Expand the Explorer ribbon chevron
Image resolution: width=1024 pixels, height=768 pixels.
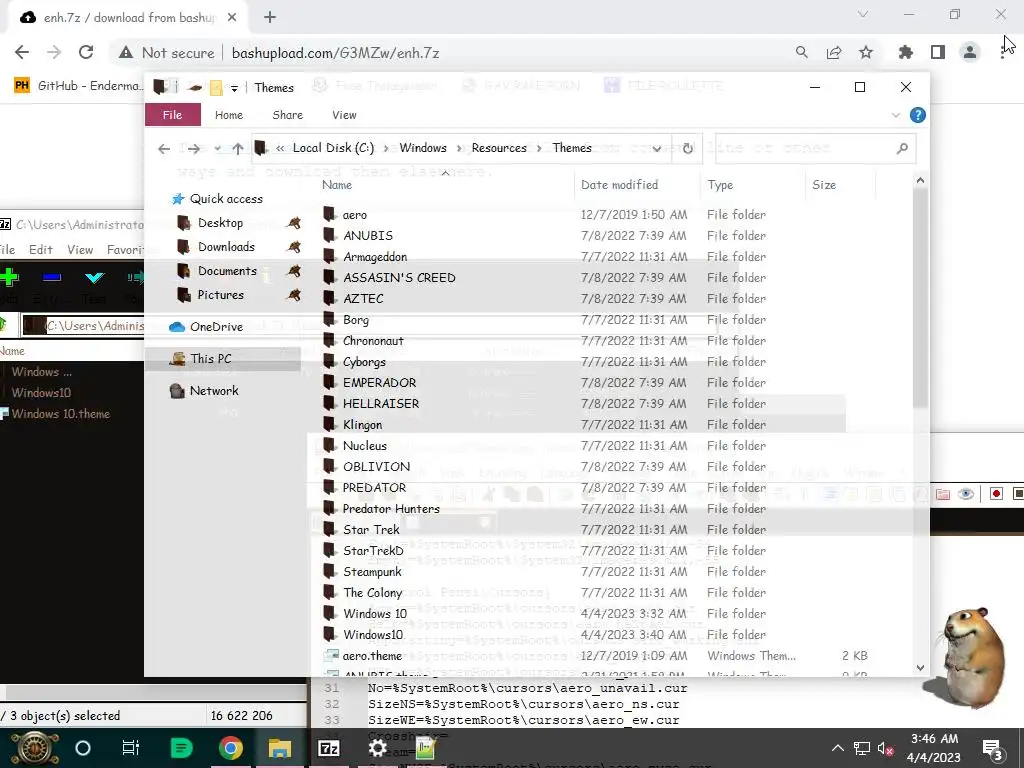pyautogui.click(x=895, y=115)
